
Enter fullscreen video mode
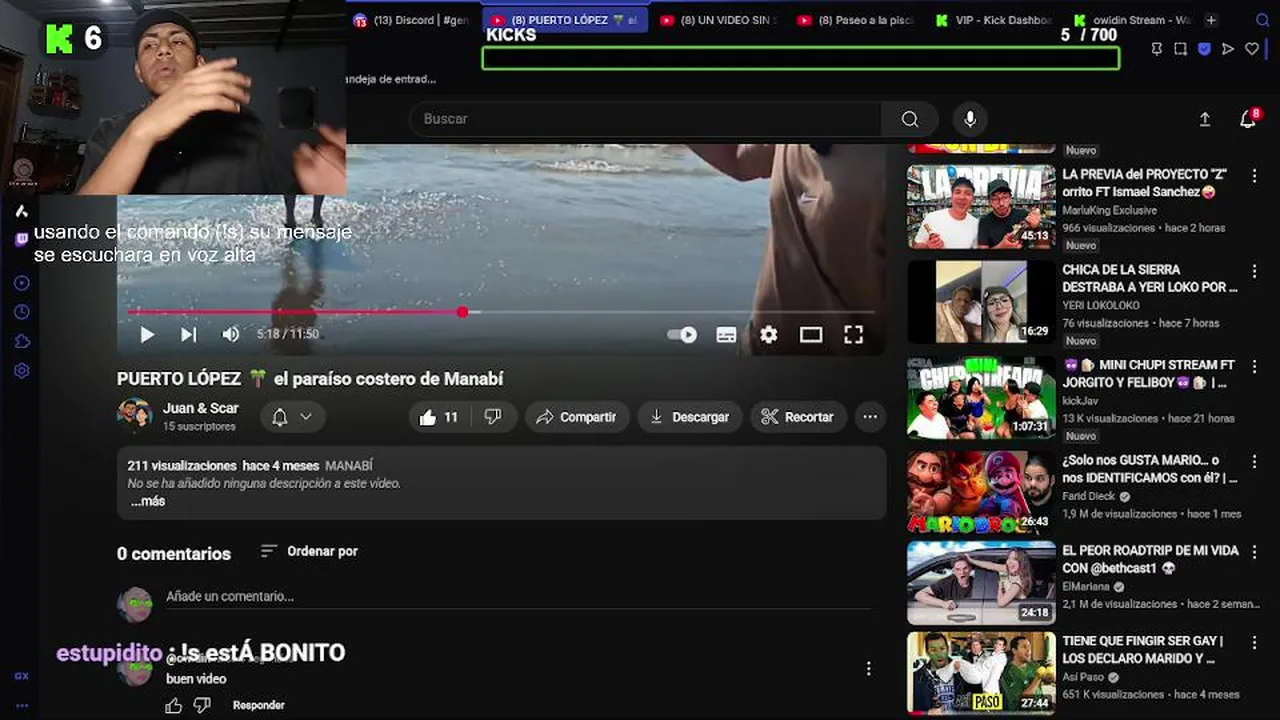tap(853, 335)
